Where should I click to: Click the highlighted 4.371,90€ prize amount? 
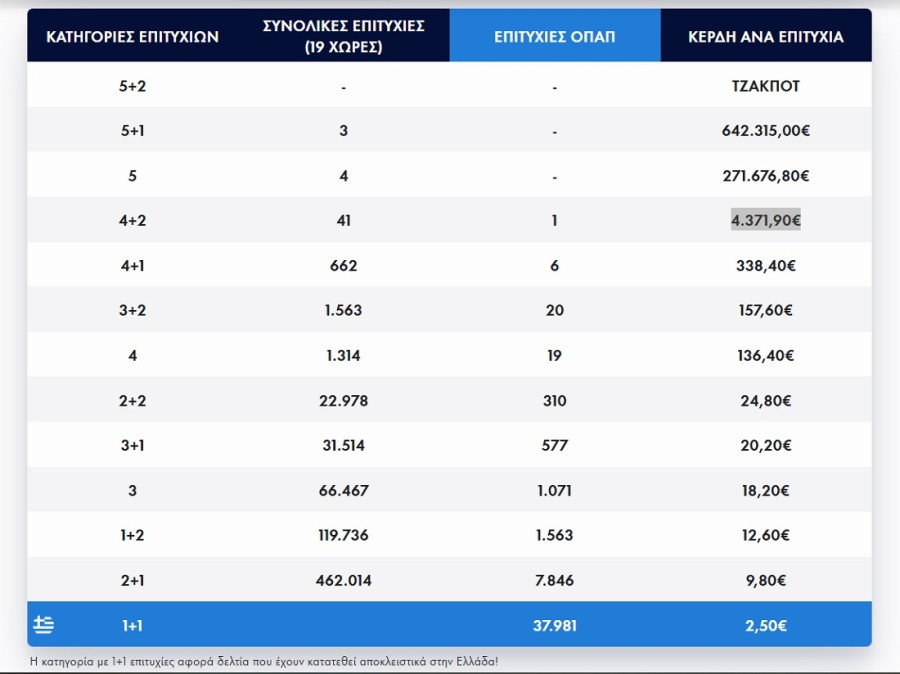765,221
